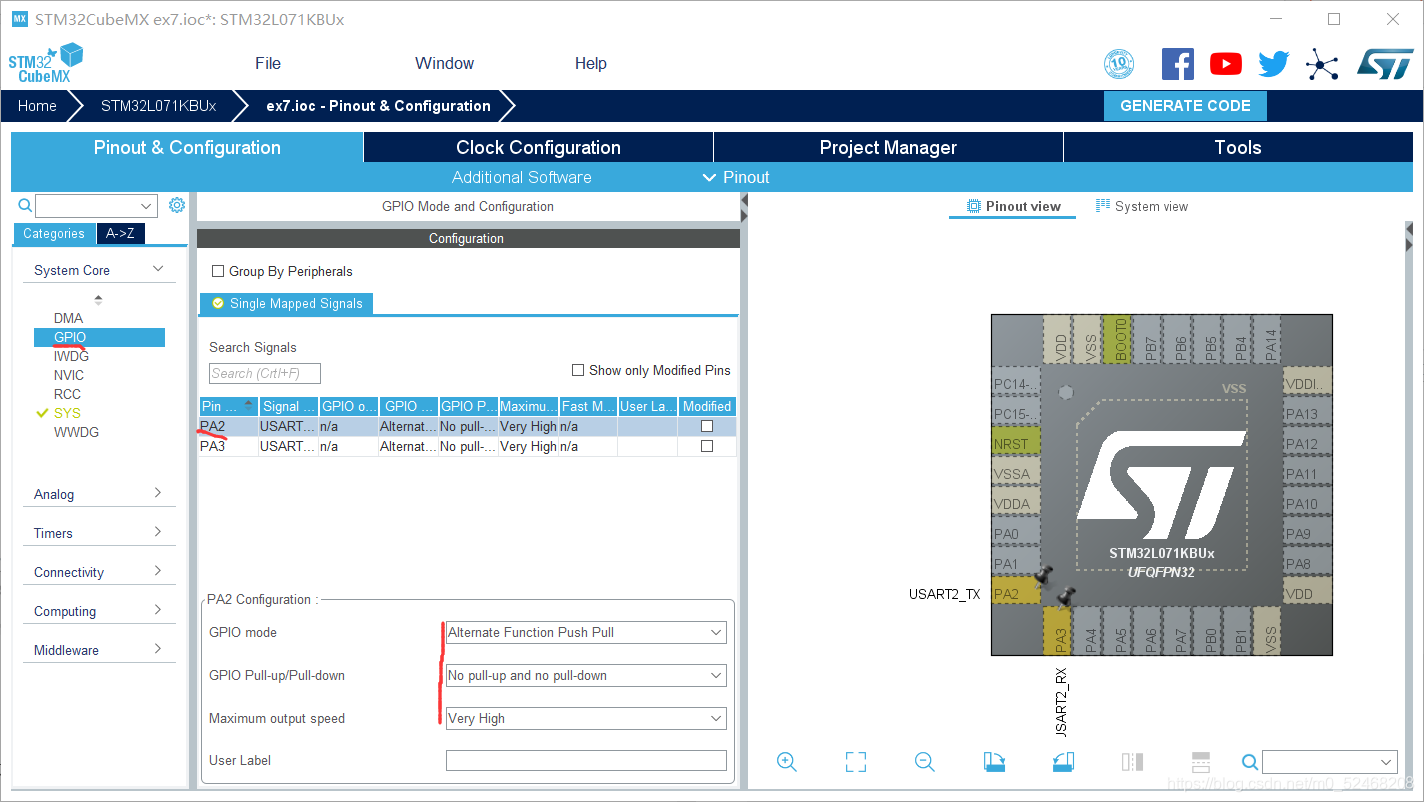Viewport: 1424px width, 802px height.
Task: Open the ST Facebook page icon
Action: [1177, 64]
